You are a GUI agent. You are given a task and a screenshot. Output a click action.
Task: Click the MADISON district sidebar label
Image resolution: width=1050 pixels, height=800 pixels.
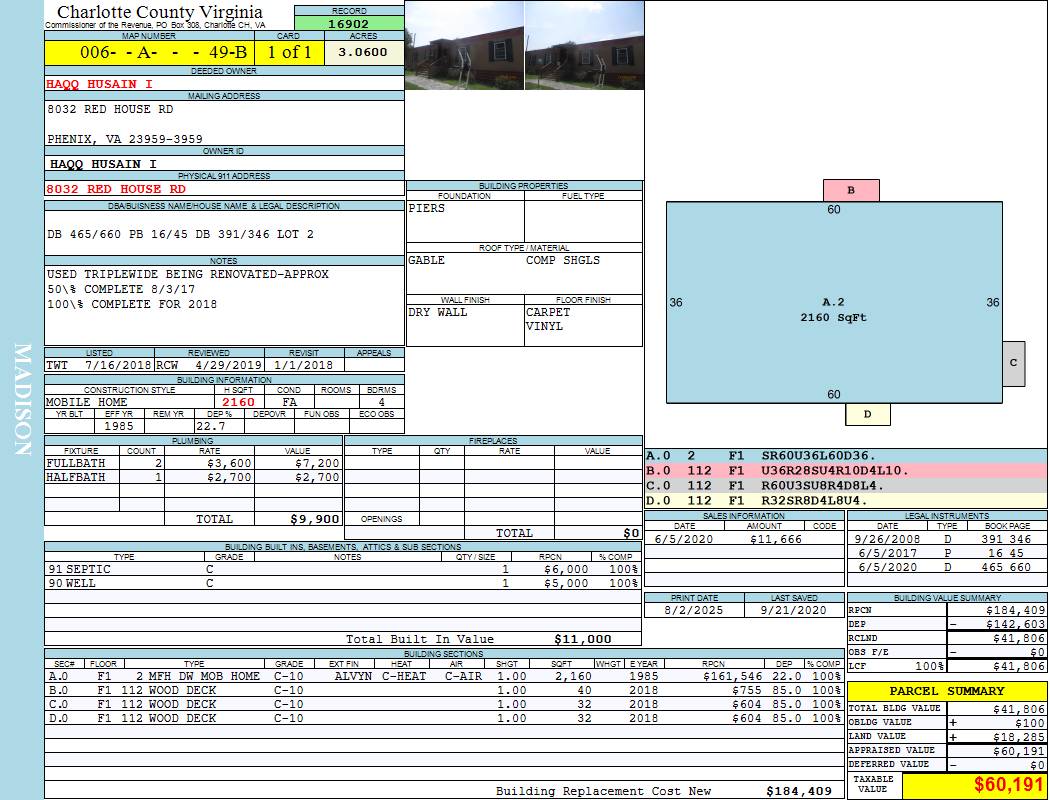(22, 400)
